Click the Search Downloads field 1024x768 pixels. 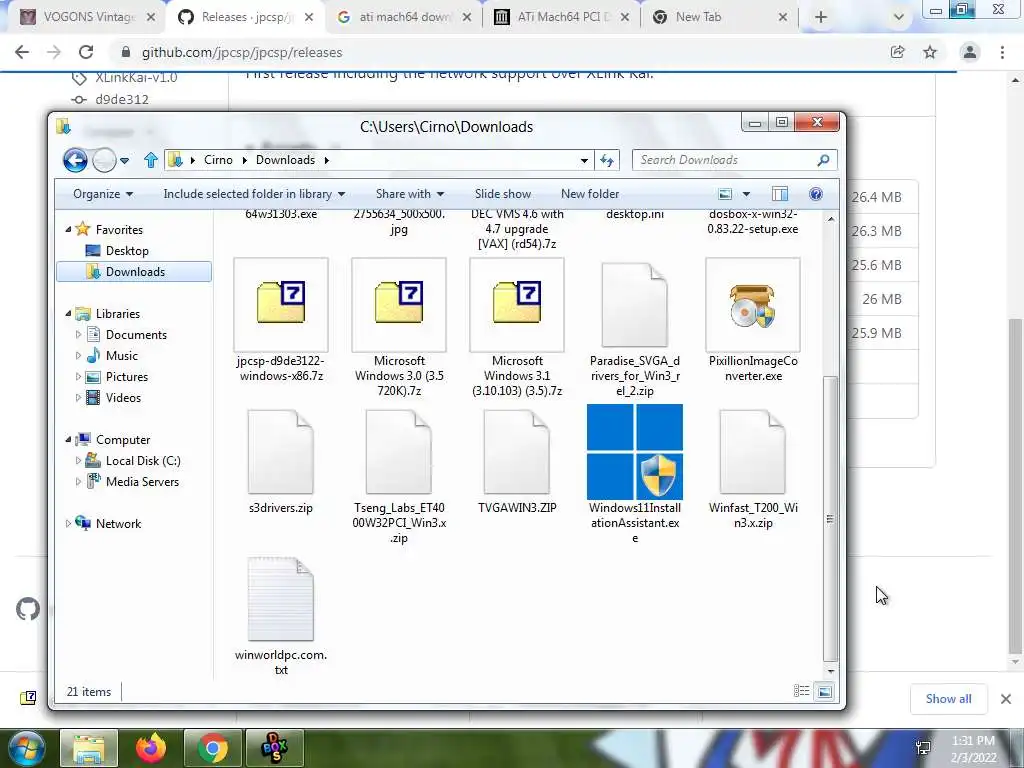tap(735, 160)
